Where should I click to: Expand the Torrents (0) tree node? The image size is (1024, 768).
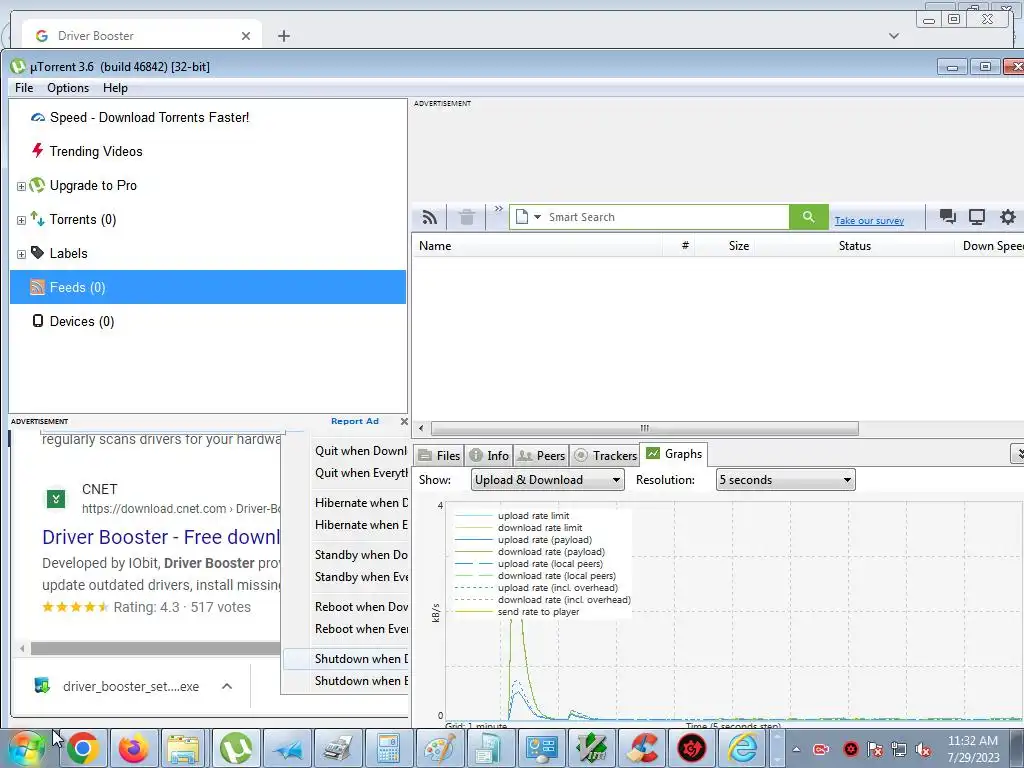point(21,220)
